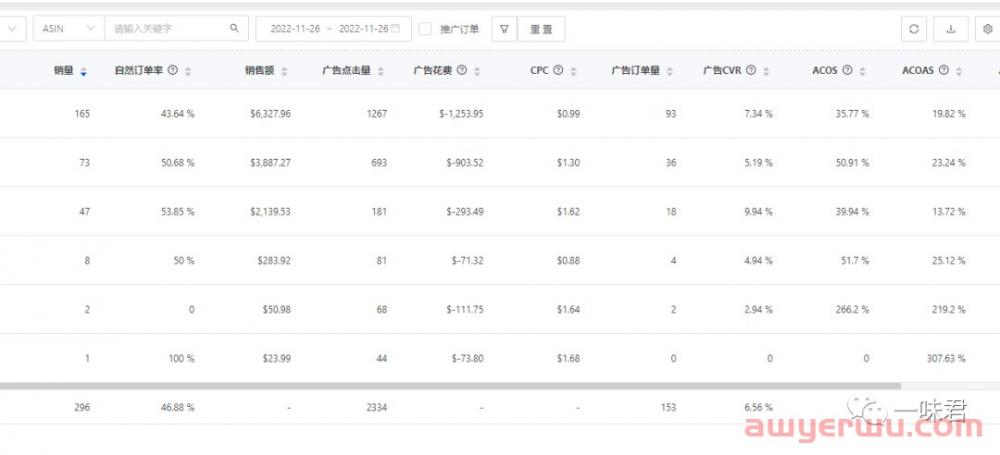
Task: Select total natural order rate 46.88 %
Action: [178, 407]
